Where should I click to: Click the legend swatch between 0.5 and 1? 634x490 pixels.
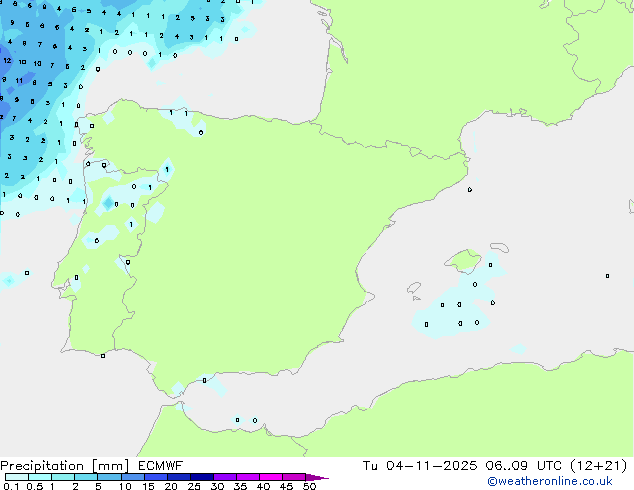coord(40,477)
